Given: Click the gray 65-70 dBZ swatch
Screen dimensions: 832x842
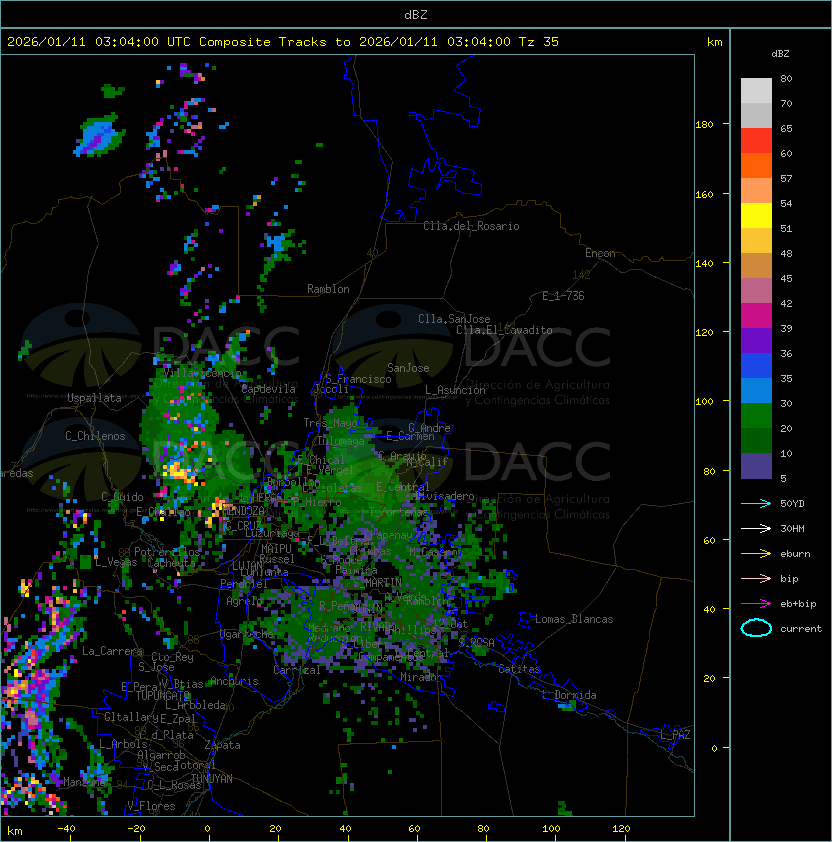Looking at the screenshot, I should tap(756, 115).
